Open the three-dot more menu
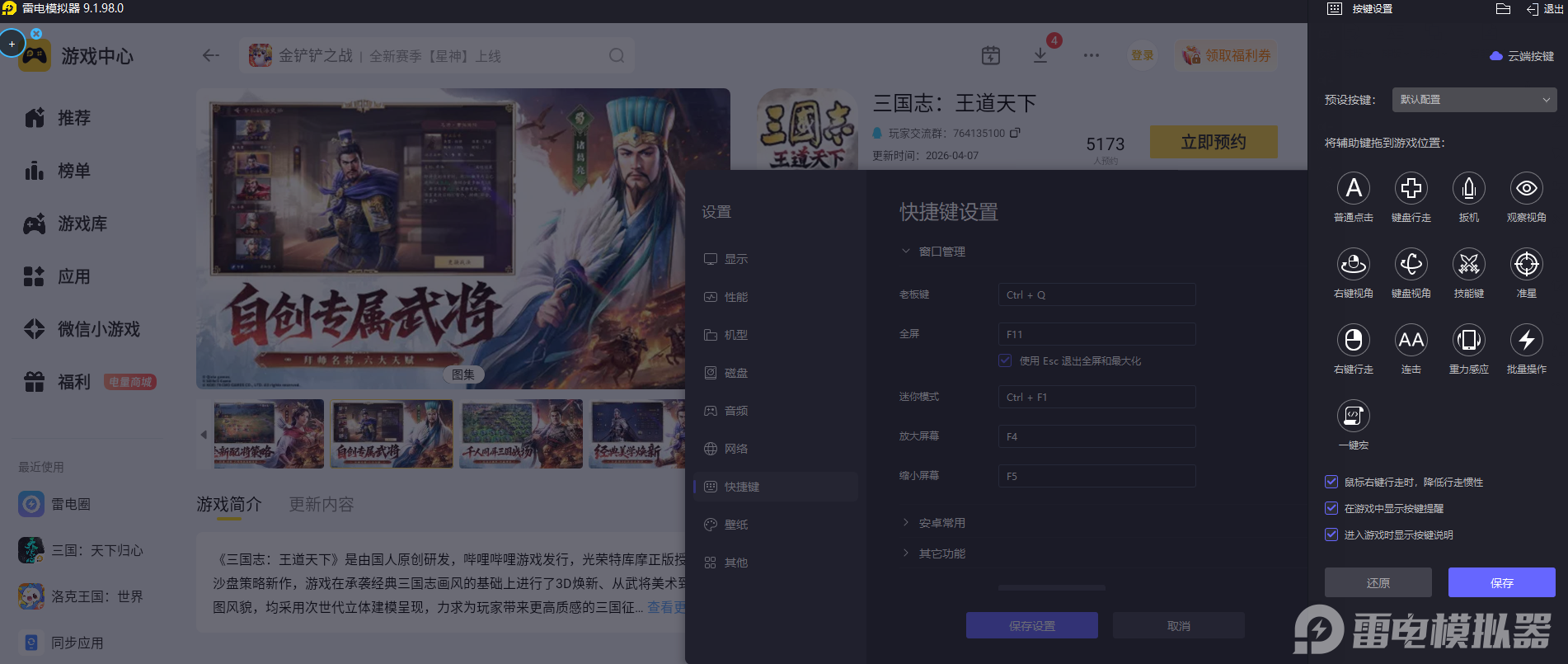Image resolution: width=1568 pixels, height=664 pixels. [x=1091, y=55]
